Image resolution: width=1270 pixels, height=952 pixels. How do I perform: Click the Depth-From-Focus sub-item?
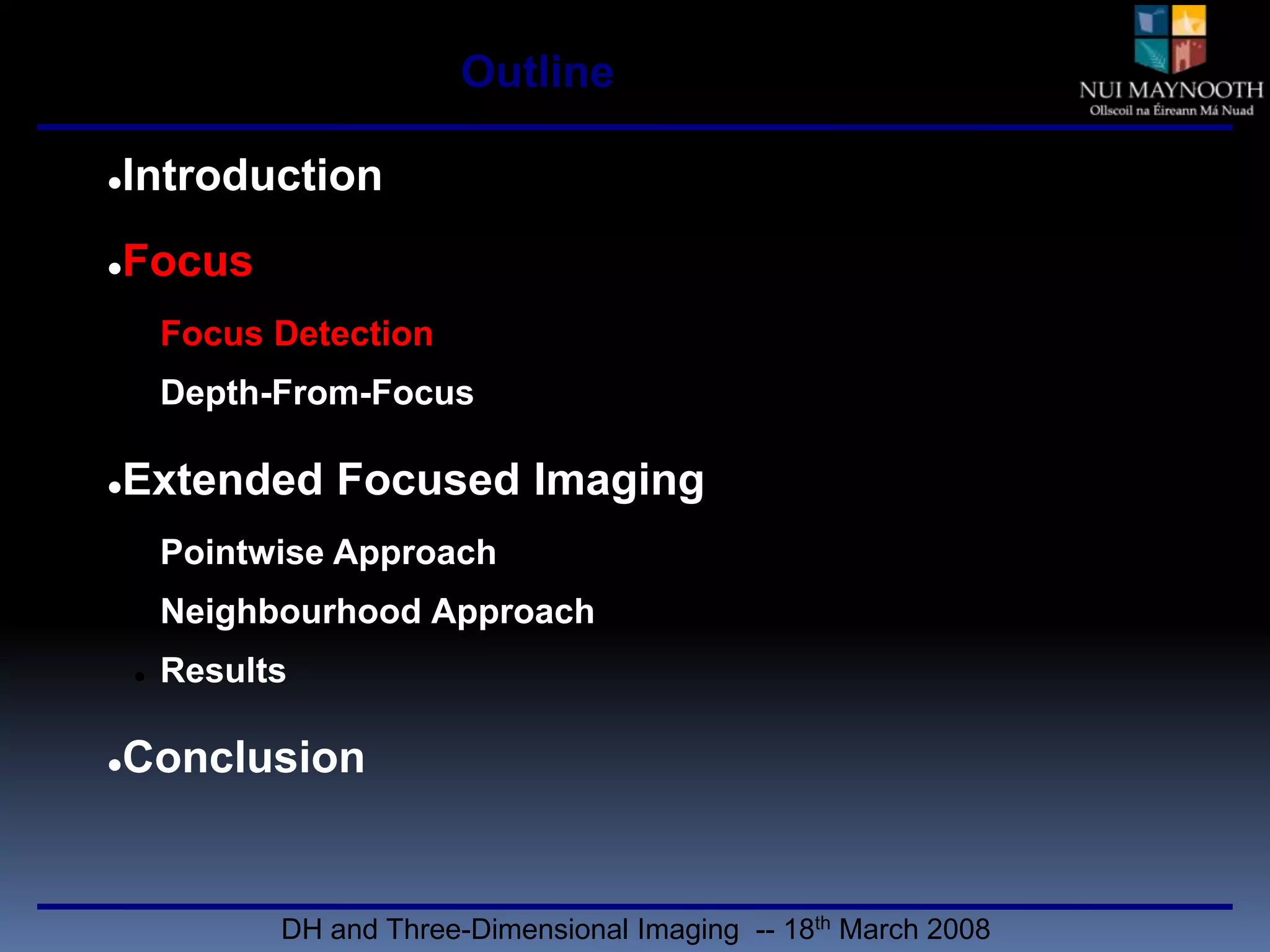(x=316, y=393)
